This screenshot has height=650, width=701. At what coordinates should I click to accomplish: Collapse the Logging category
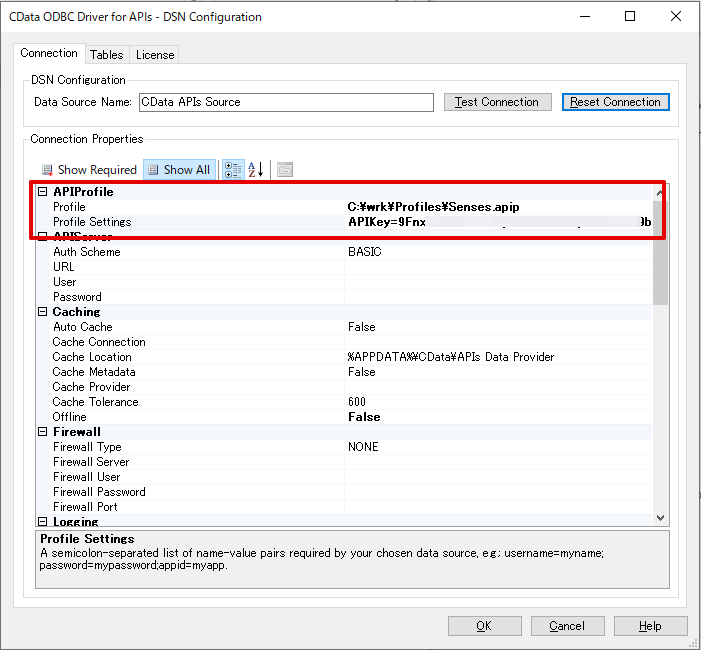point(42,521)
